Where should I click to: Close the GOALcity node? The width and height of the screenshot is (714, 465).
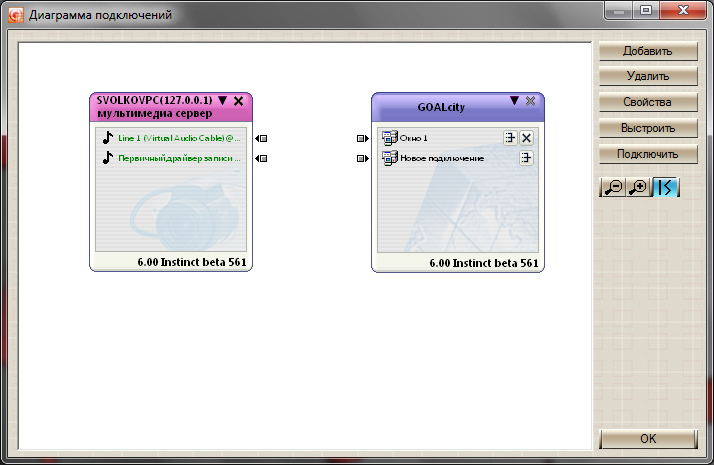coord(530,101)
